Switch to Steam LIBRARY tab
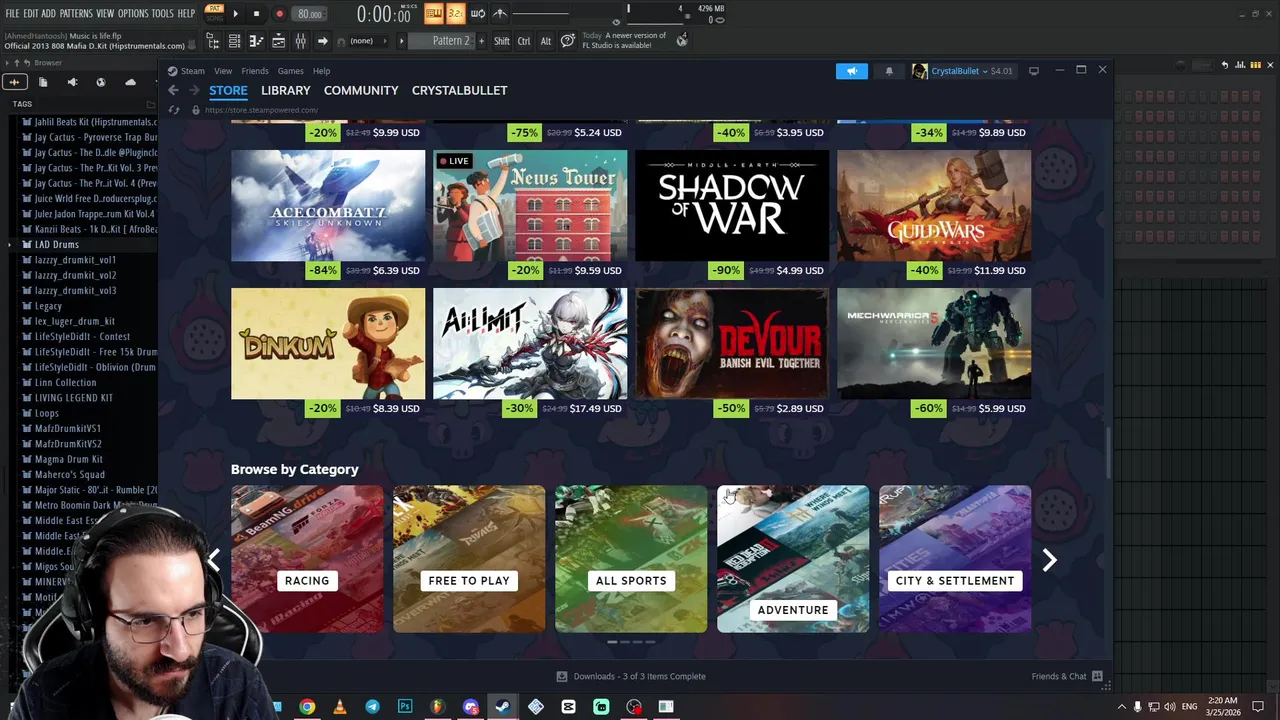 point(285,90)
